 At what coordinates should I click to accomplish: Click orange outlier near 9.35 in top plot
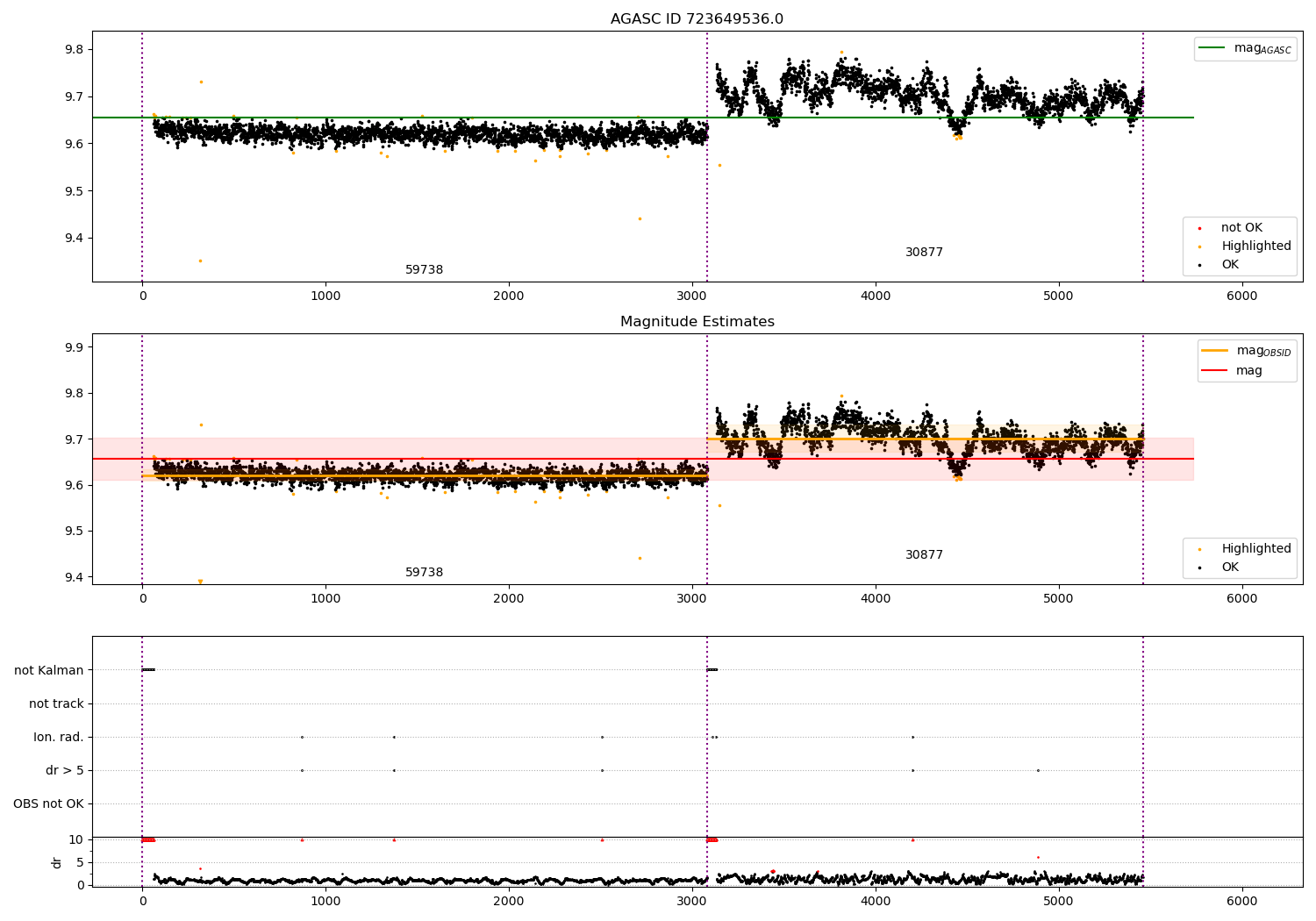pyautogui.click(x=200, y=261)
